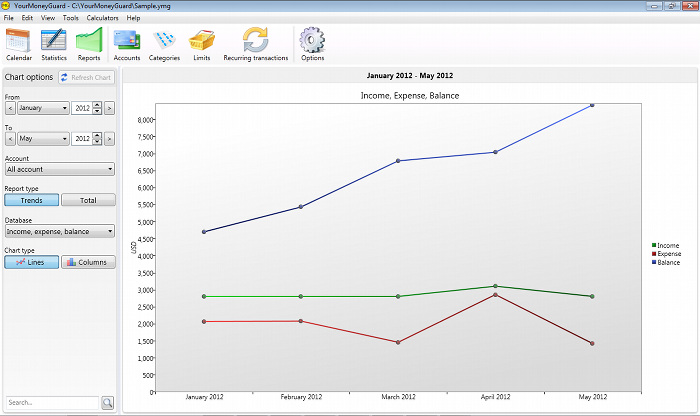Screen dimensions: 700x416
Task: Open the Calculators menu
Action: pyautogui.click(x=103, y=18)
